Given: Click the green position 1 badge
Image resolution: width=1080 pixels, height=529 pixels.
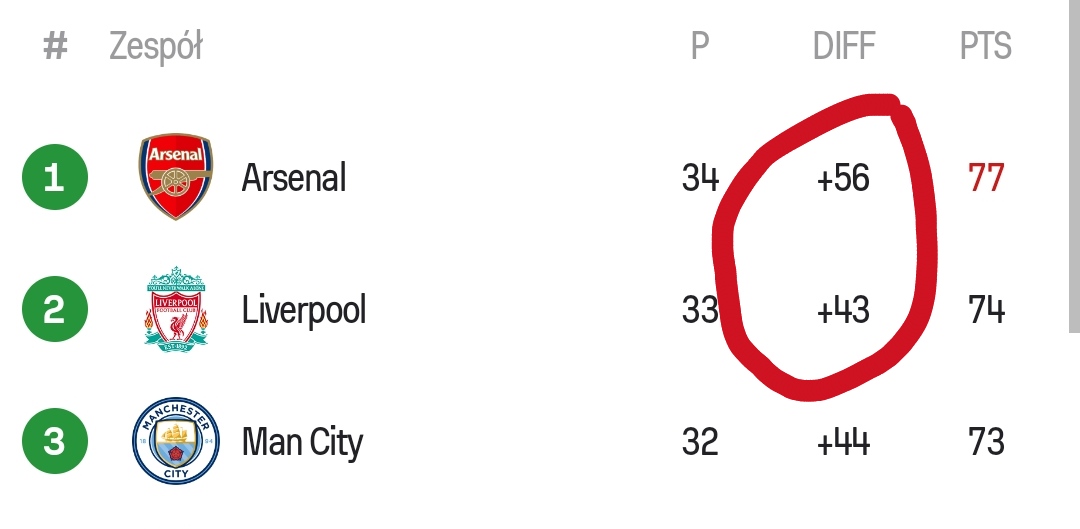Looking at the screenshot, I should 55,177.
